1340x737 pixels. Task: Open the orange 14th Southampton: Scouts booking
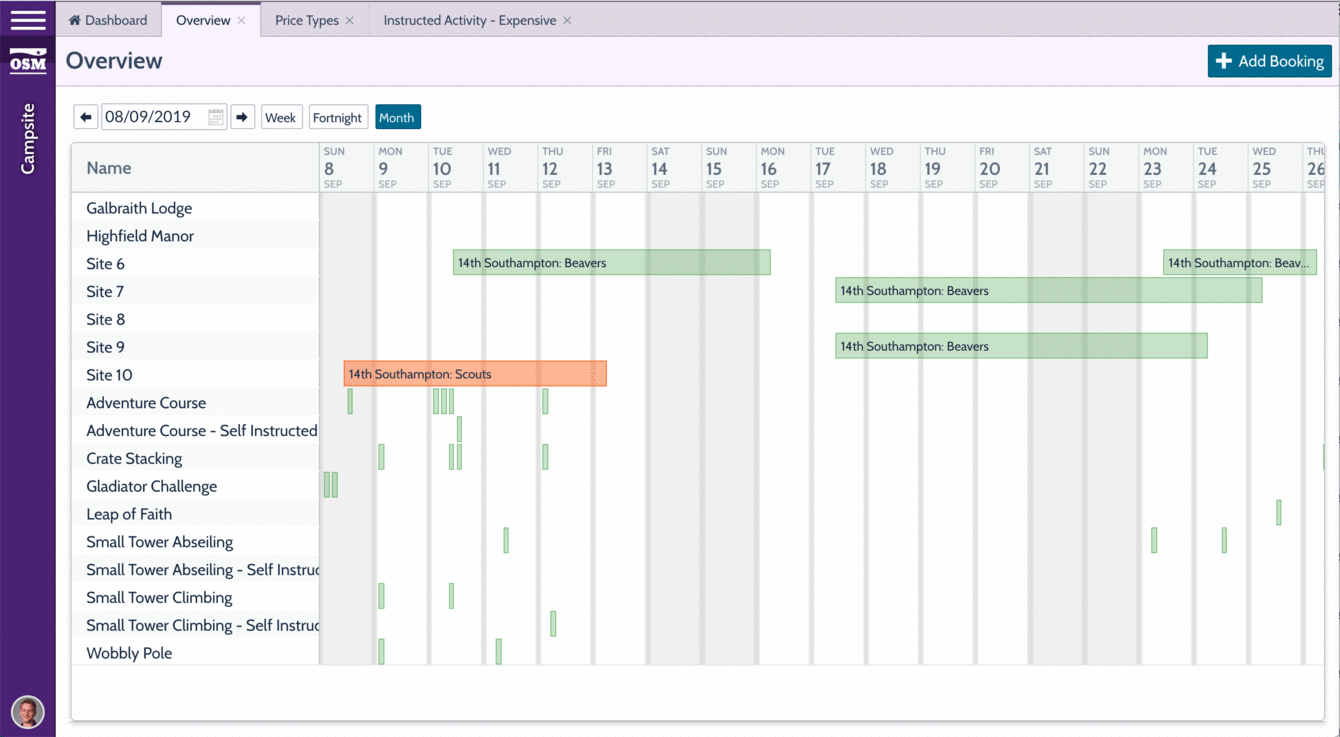[475, 374]
